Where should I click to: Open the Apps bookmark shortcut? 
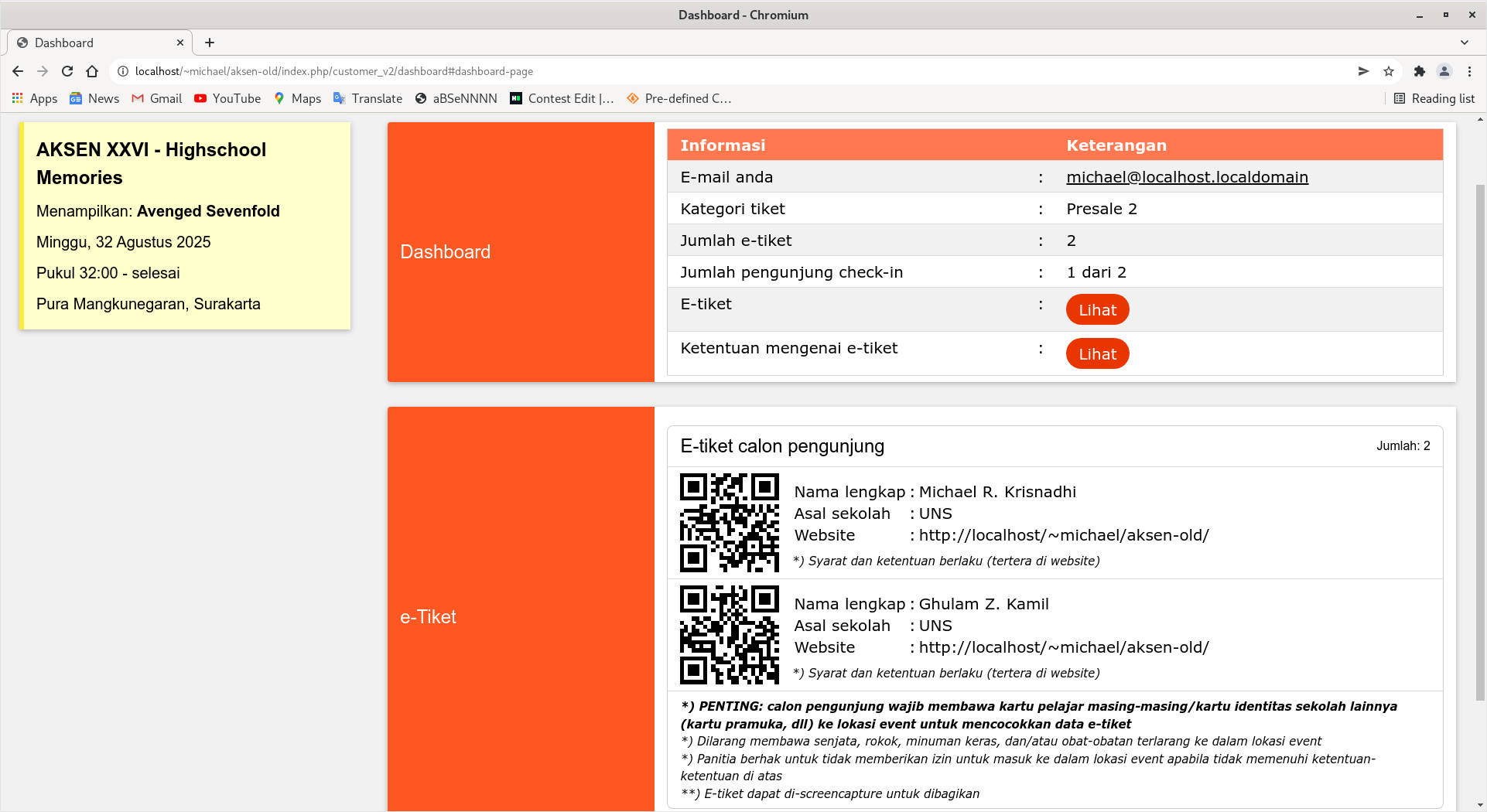pyautogui.click(x=35, y=98)
